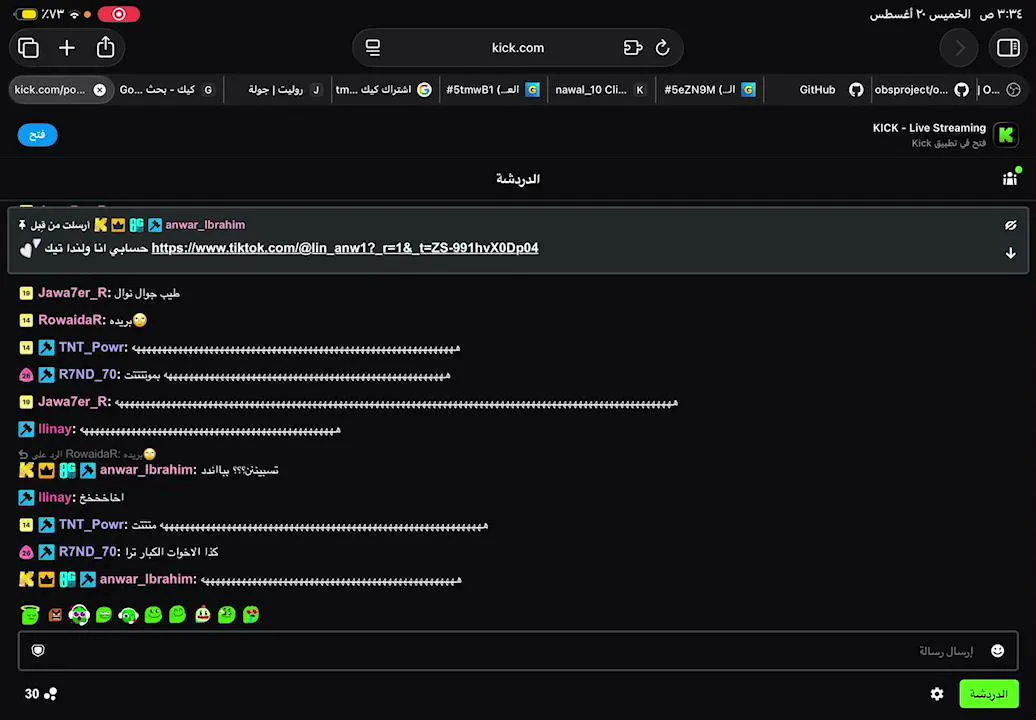1036x720 pixels.
Task: Close the kick.com/po... tab
Action: [x=100, y=90]
